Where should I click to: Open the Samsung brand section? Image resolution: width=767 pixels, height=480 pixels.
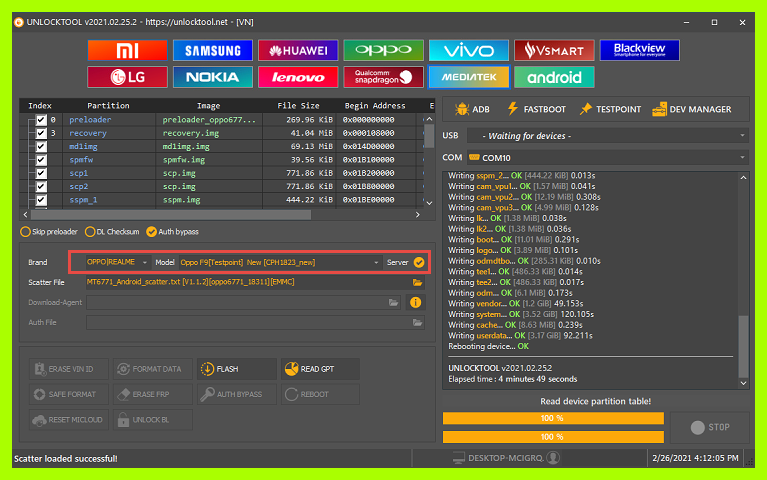click(212, 50)
